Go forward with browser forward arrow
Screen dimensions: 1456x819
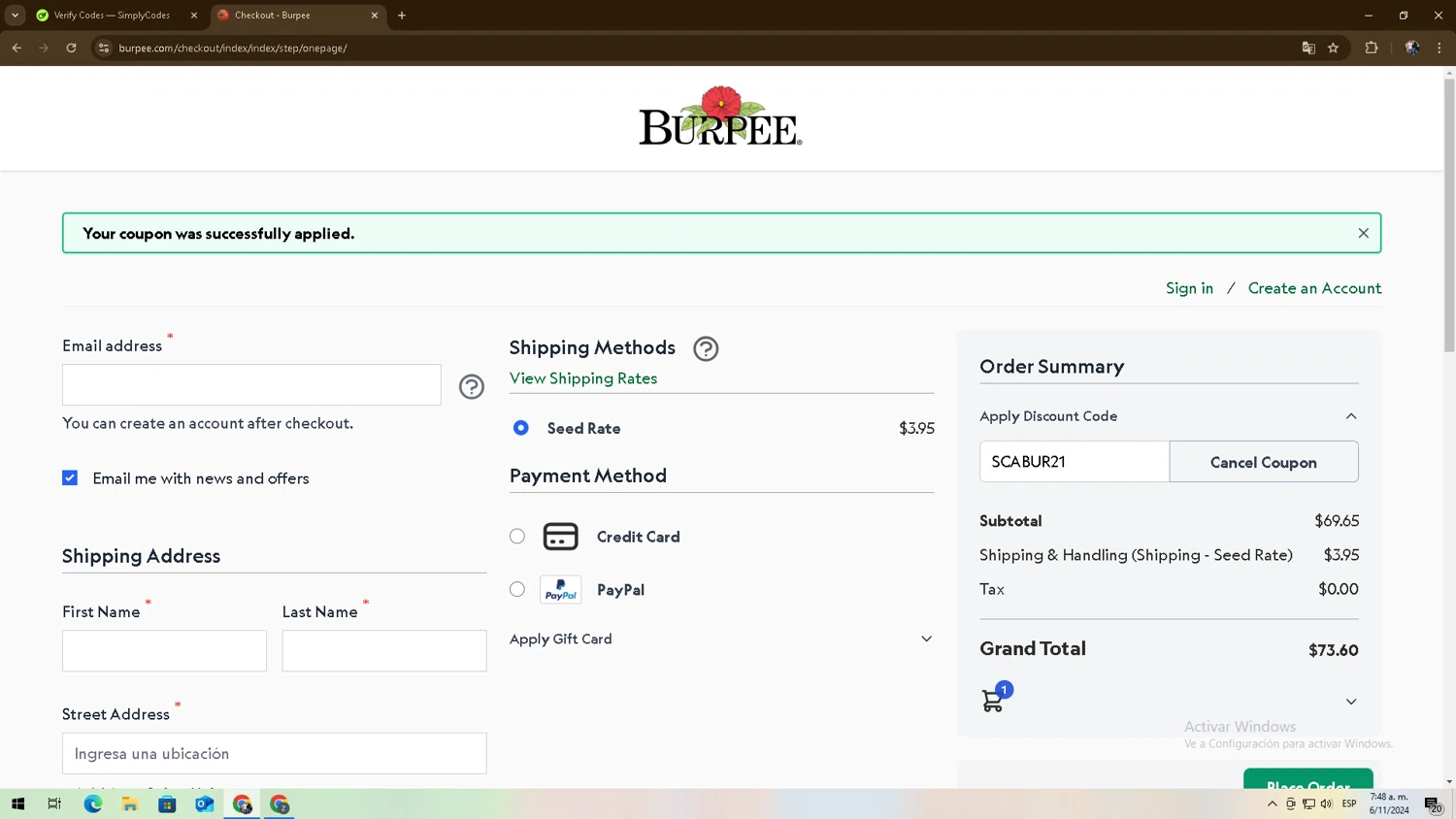tap(44, 48)
